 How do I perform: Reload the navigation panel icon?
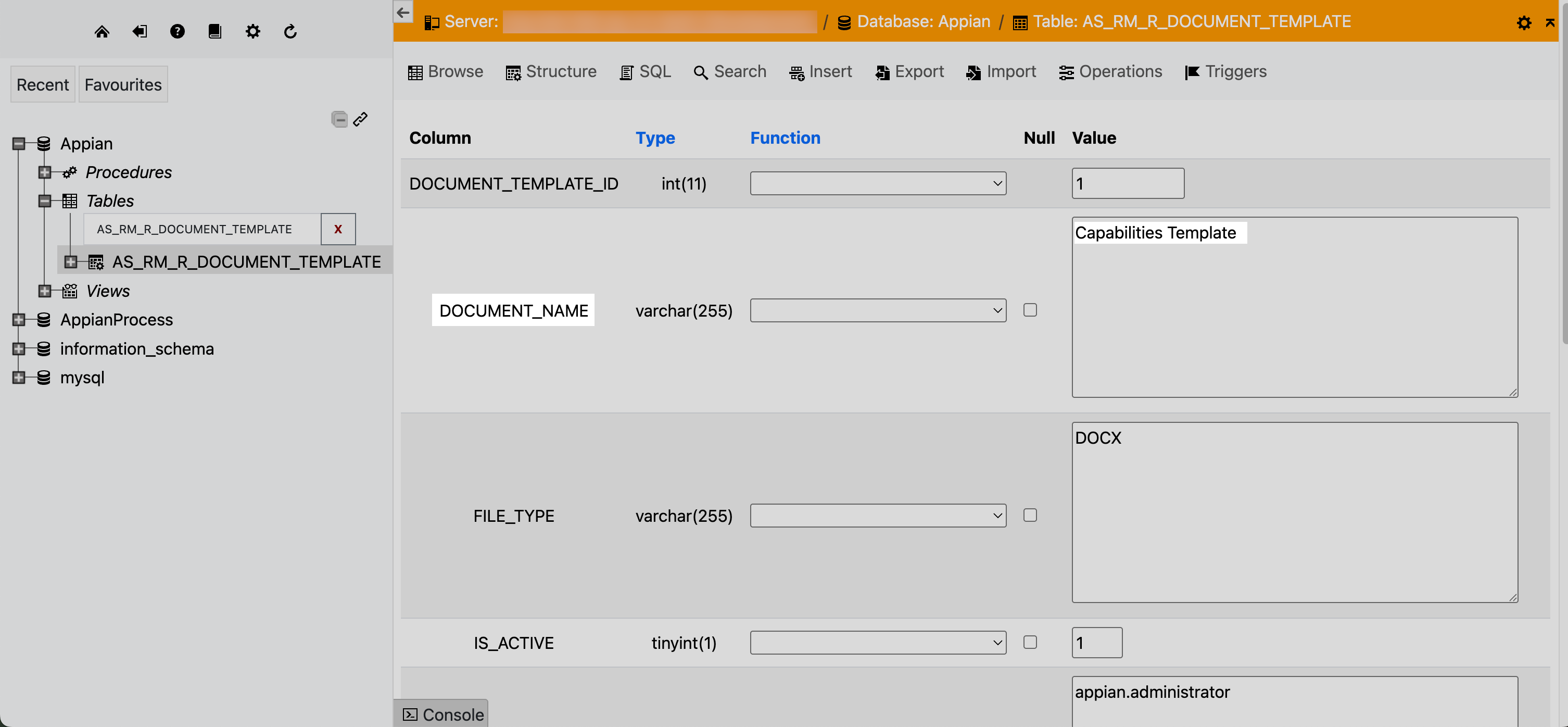point(290,32)
